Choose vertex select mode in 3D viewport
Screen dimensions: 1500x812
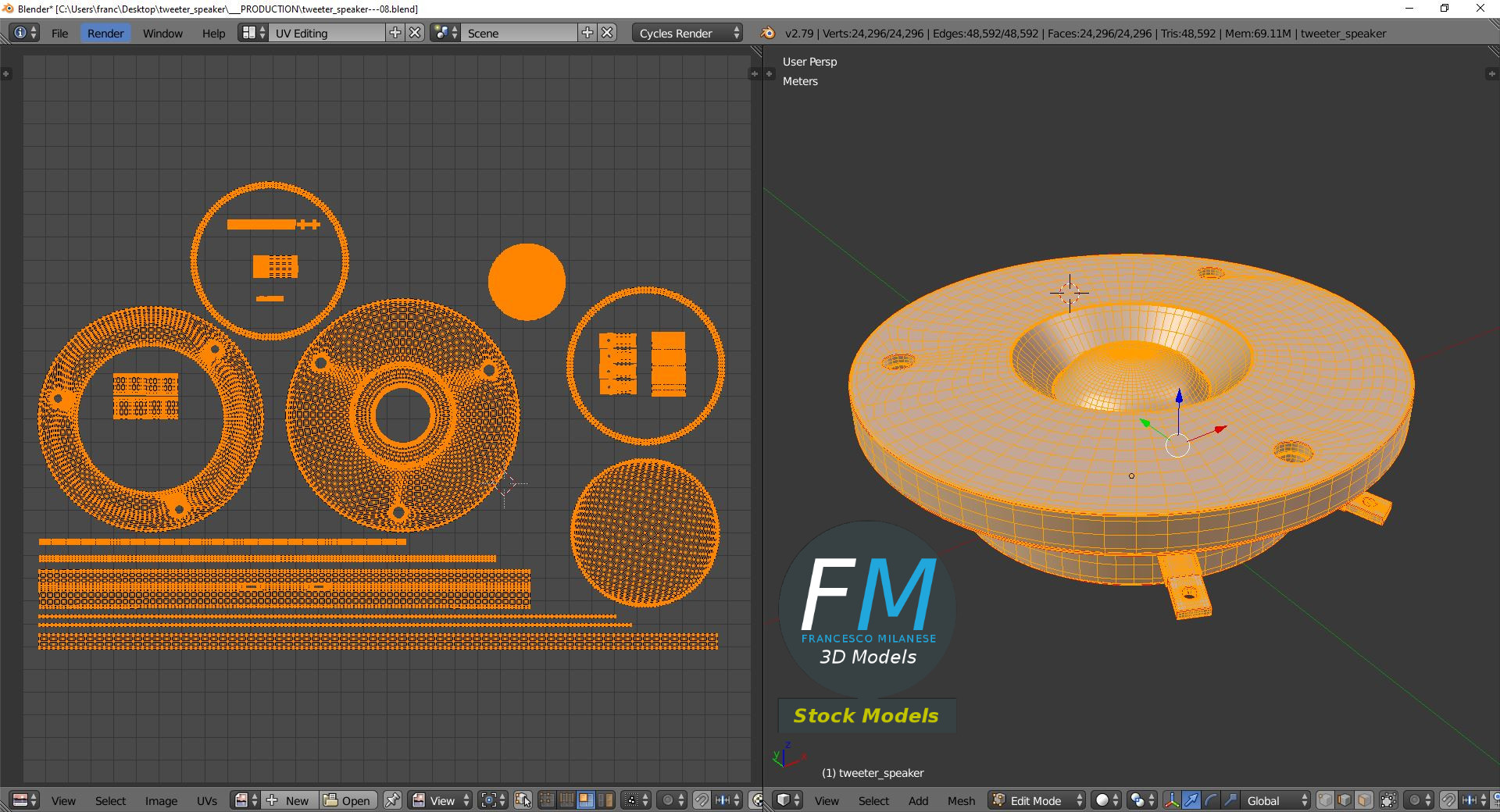tap(1325, 800)
